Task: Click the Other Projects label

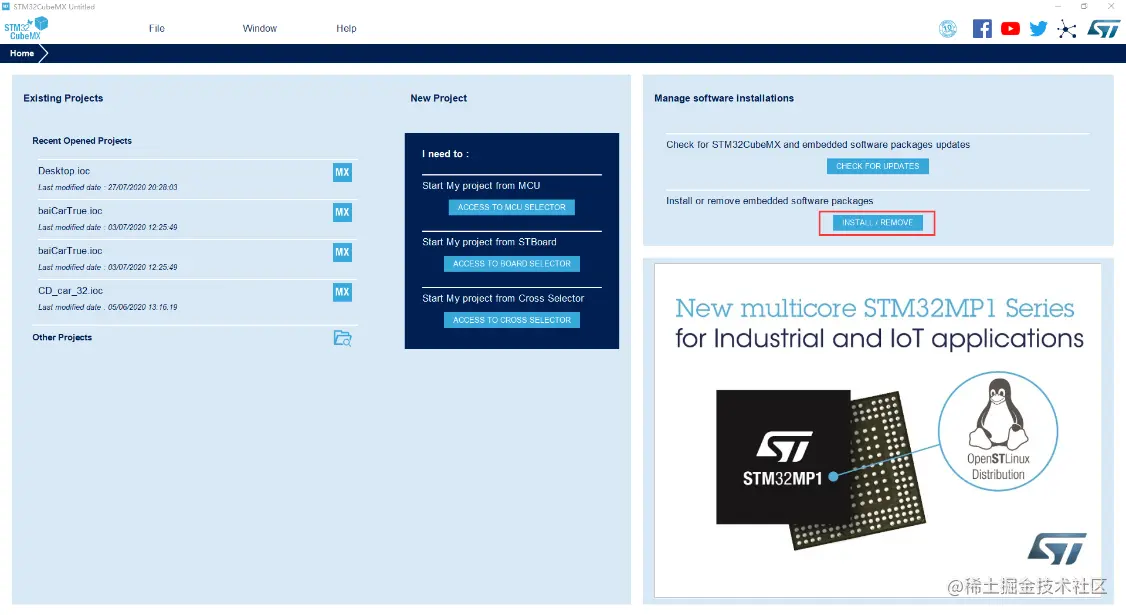Action: point(62,337)
